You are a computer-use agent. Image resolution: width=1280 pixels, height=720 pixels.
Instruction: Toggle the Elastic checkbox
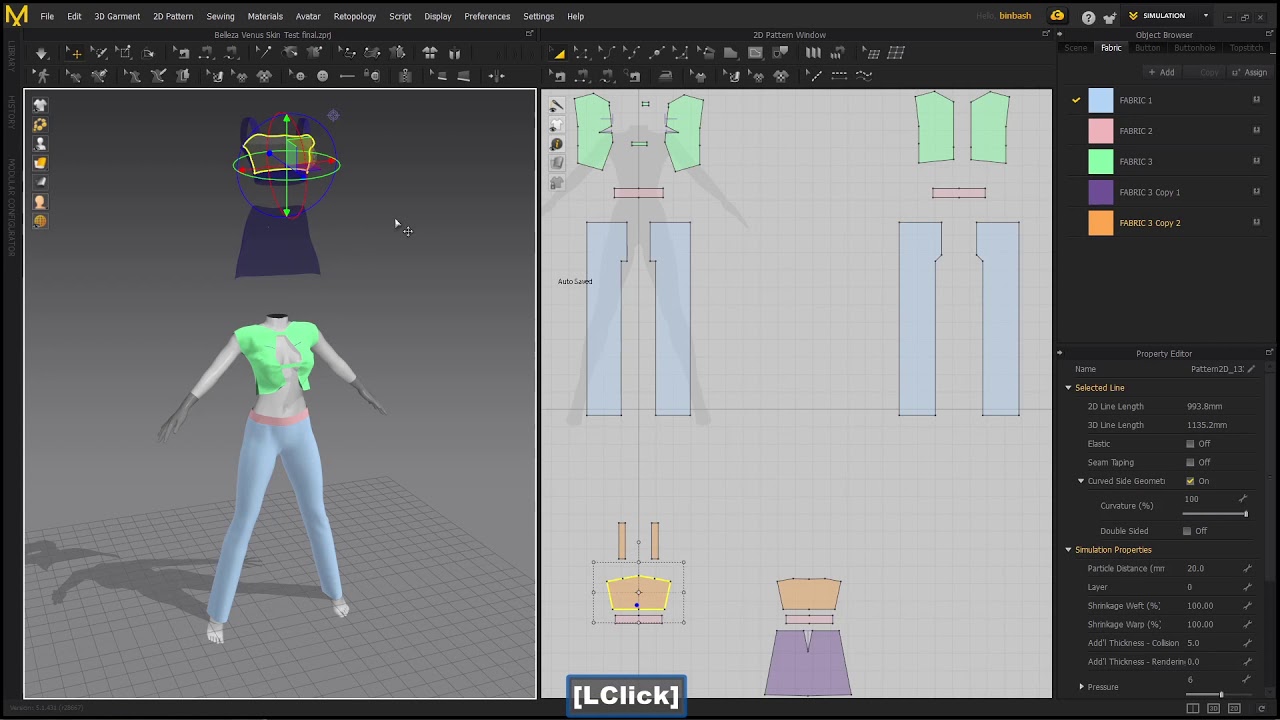point(1190,444)
